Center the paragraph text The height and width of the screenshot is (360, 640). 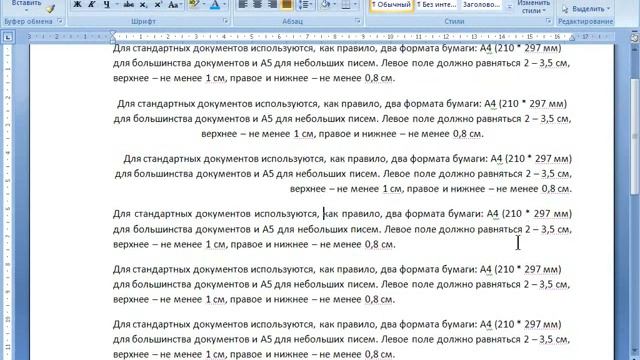257,5
